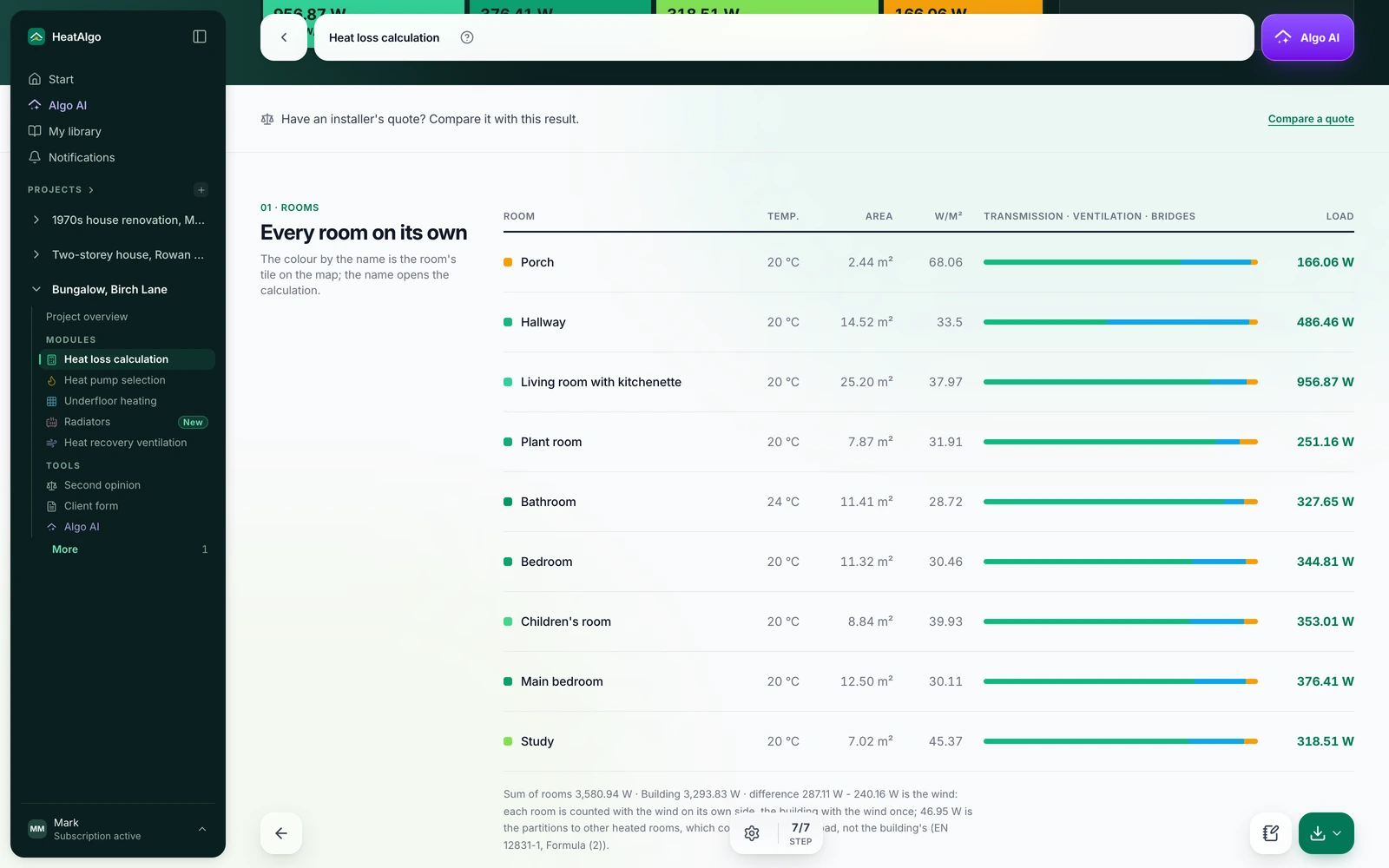
Task: Click the back arrow in the top bar
Action: pyautogui.click(x=284, y=37)
